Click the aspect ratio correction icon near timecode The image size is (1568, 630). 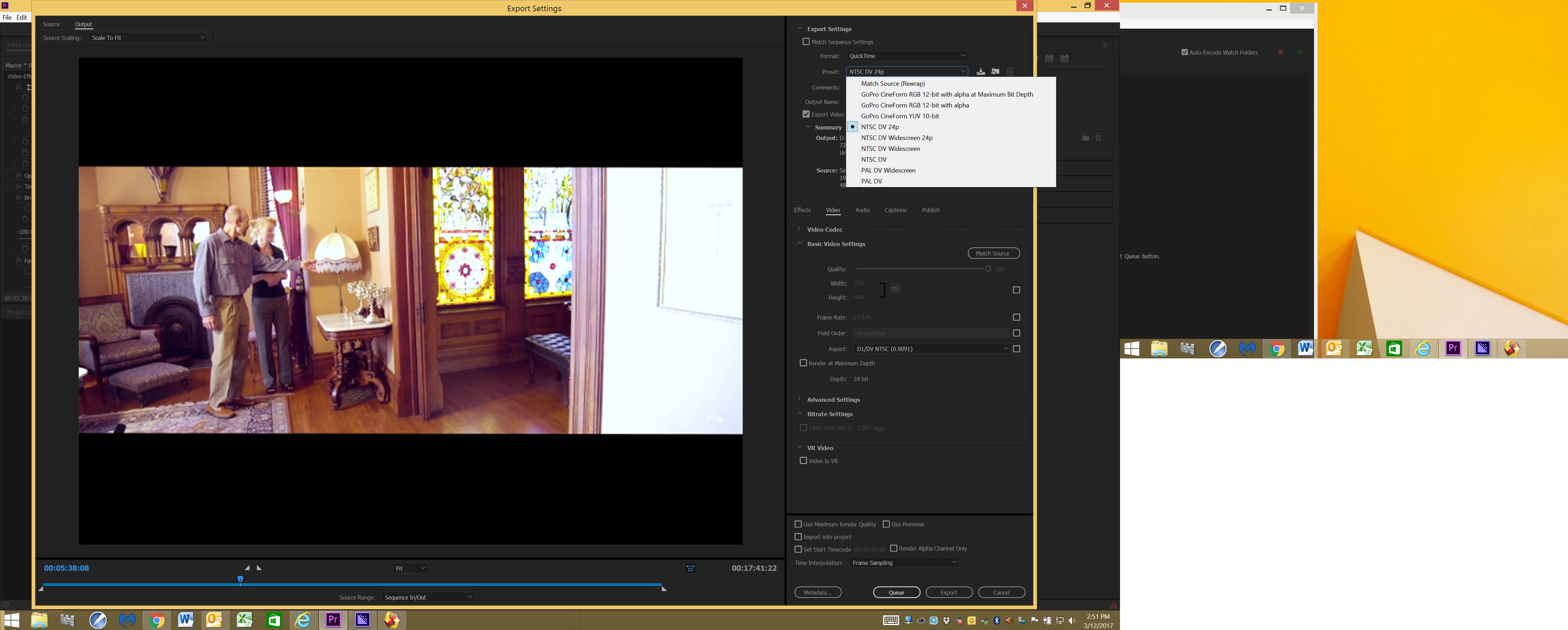click(x=690, y=568)
